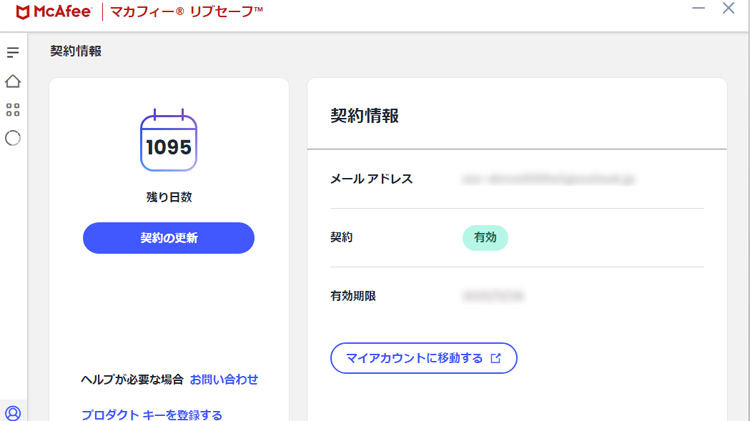Viewport: 750px width, 421px height.
Task: Click the blurred expiration date value
Action: (493, 296)
